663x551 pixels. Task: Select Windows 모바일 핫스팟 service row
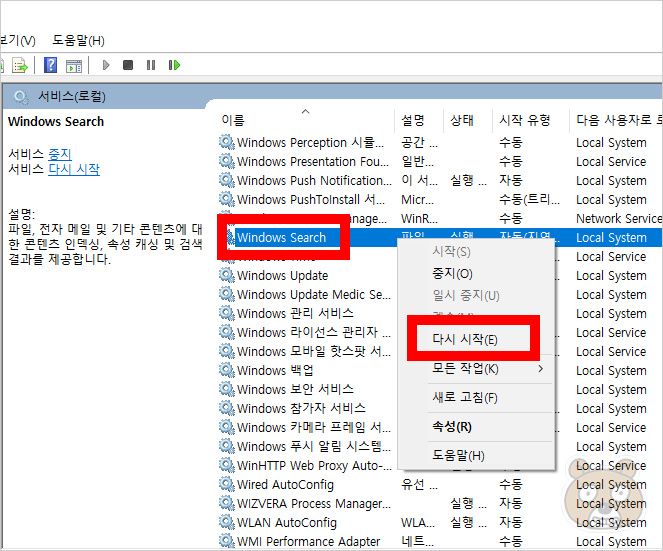[314, 351]
